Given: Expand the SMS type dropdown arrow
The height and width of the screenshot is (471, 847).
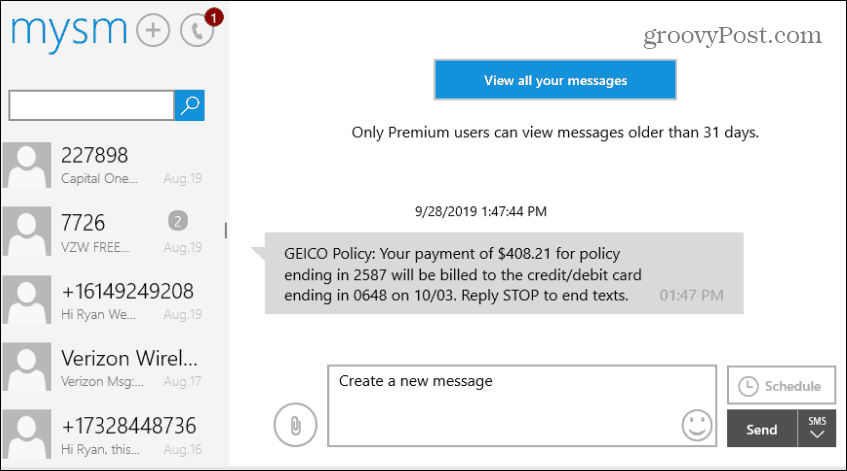Looking at the screenshot, I should click(x=817, y=428).
